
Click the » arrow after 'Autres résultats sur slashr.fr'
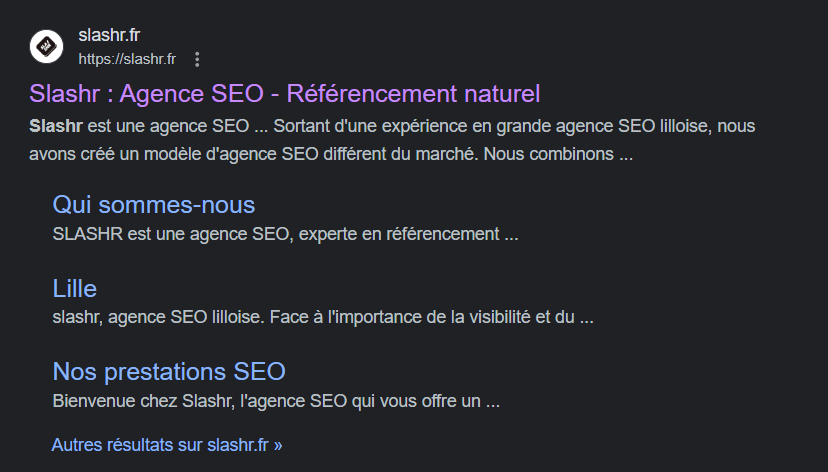click(278, 445)
